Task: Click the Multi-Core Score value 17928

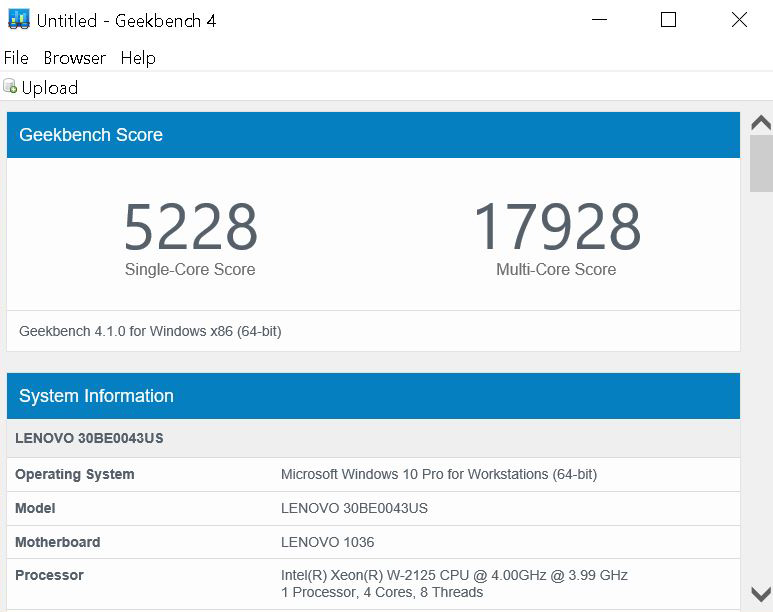Action: 557,226
